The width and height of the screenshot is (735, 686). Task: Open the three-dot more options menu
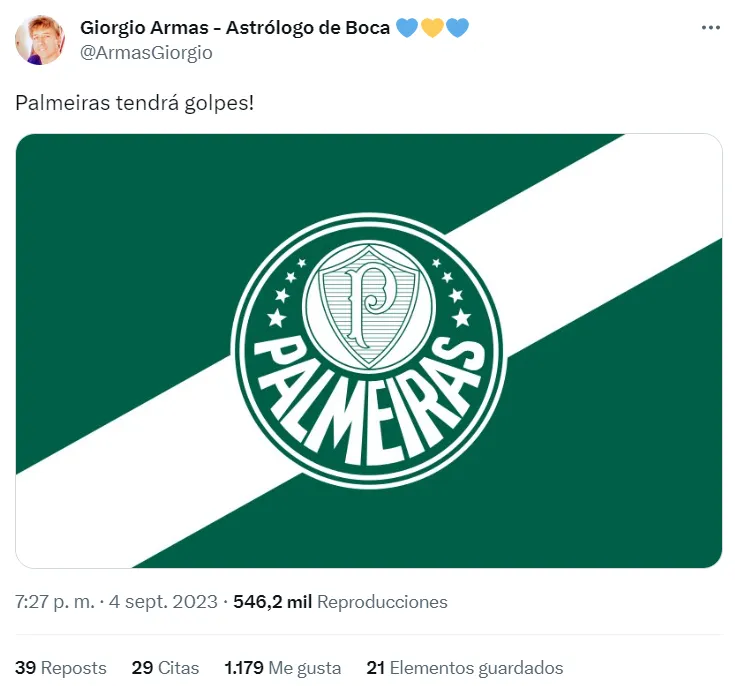pos(710,28)
